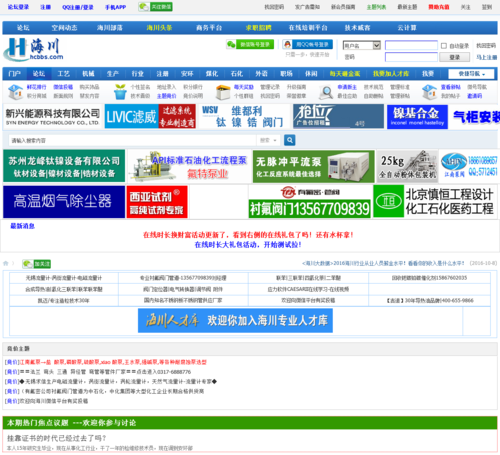Click 每天砸金蛋 in the nav bar
The image size is (500, 455).
click(x=345, y=74)
